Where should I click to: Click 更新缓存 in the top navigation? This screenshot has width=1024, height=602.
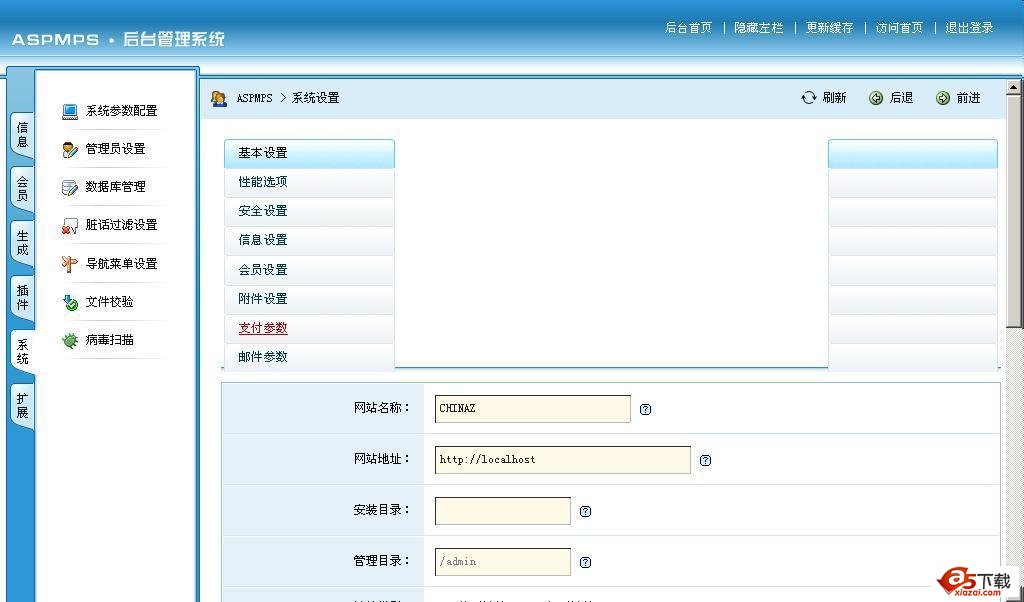pyautogui.click(x=829, y=27)
